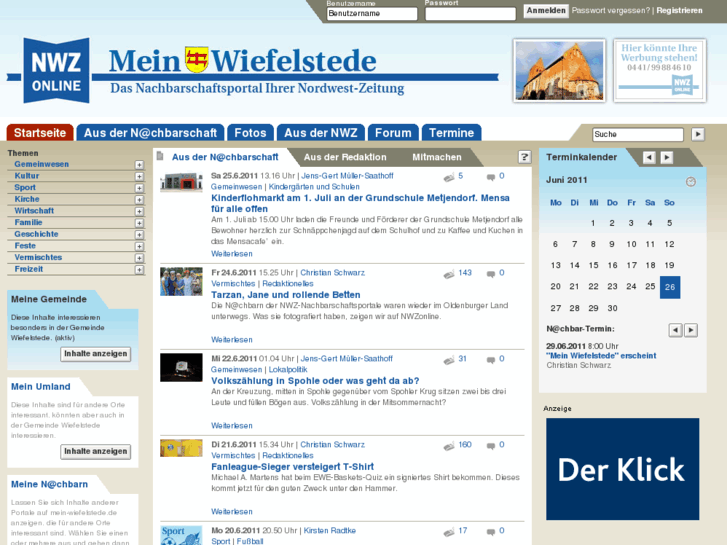Open the Aus der NWZ tab
The width and height of the screenshot is (727, 545).
(x=320, y=133)
